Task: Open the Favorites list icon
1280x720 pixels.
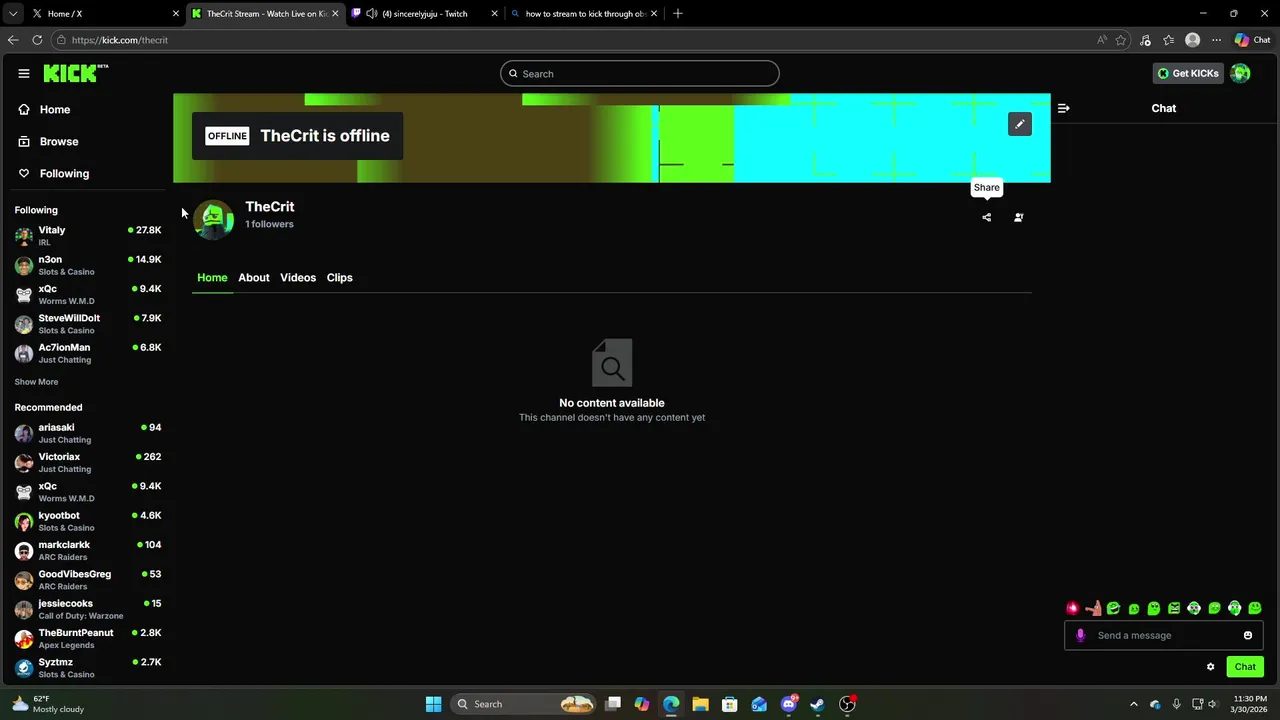Action: click(1168, 40)
